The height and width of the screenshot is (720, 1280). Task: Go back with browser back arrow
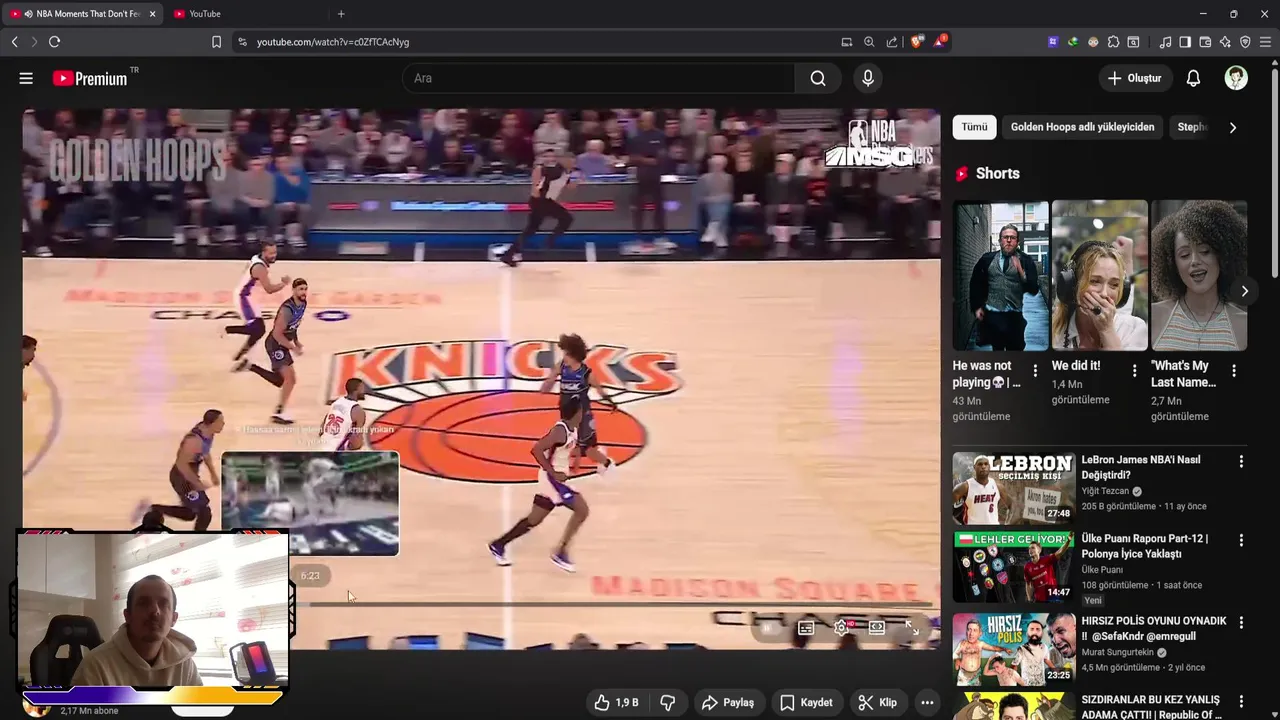point(14,42)
